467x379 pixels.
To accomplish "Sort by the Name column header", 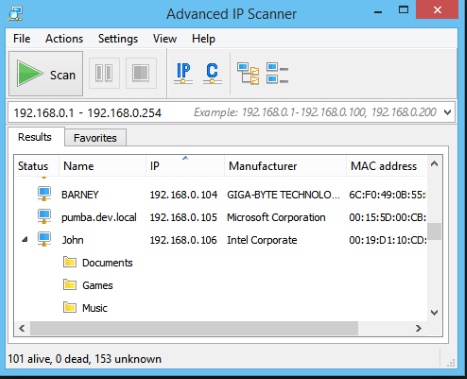I will click(102, 166).
